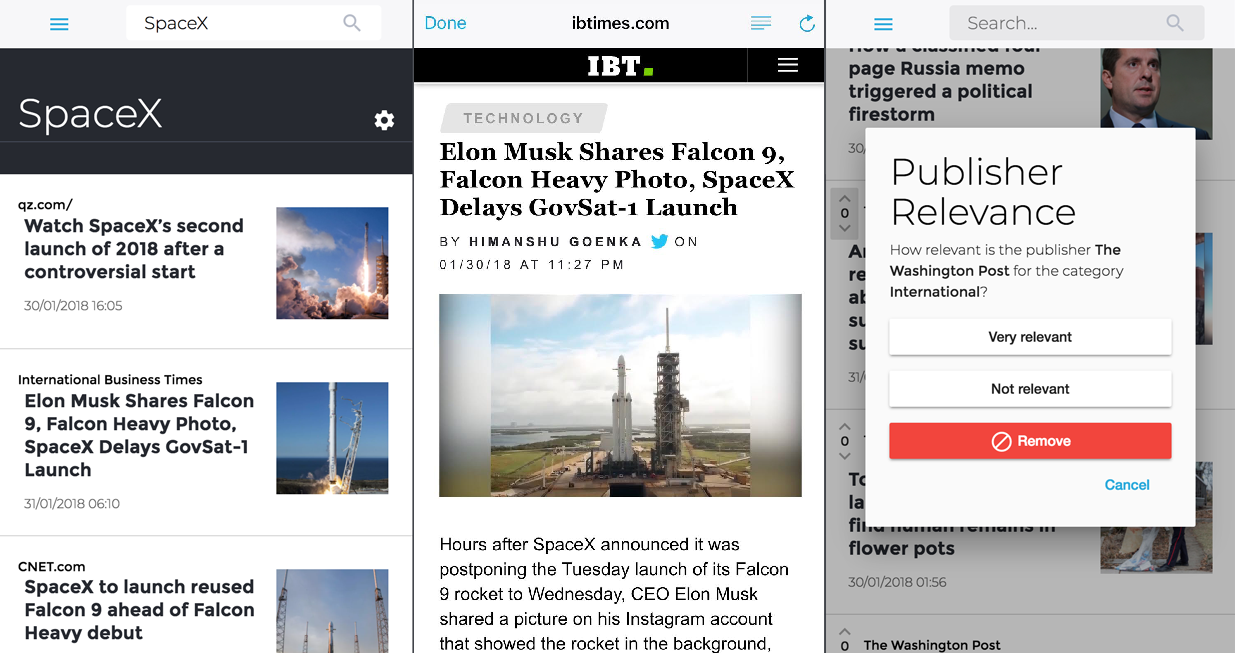
Task: Toggle reader view icon in ibtimes browser bar
Action: 761,23
